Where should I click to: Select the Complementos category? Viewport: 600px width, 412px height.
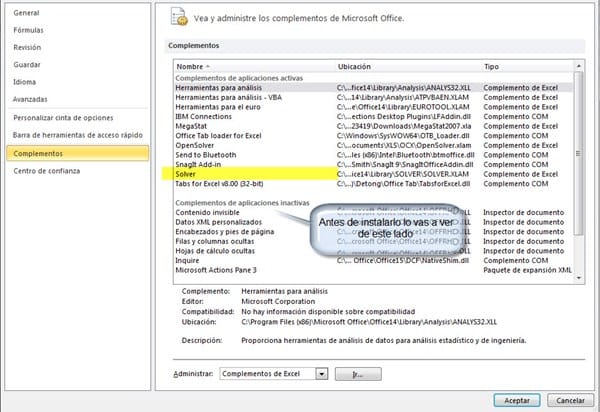pos(78,153)
